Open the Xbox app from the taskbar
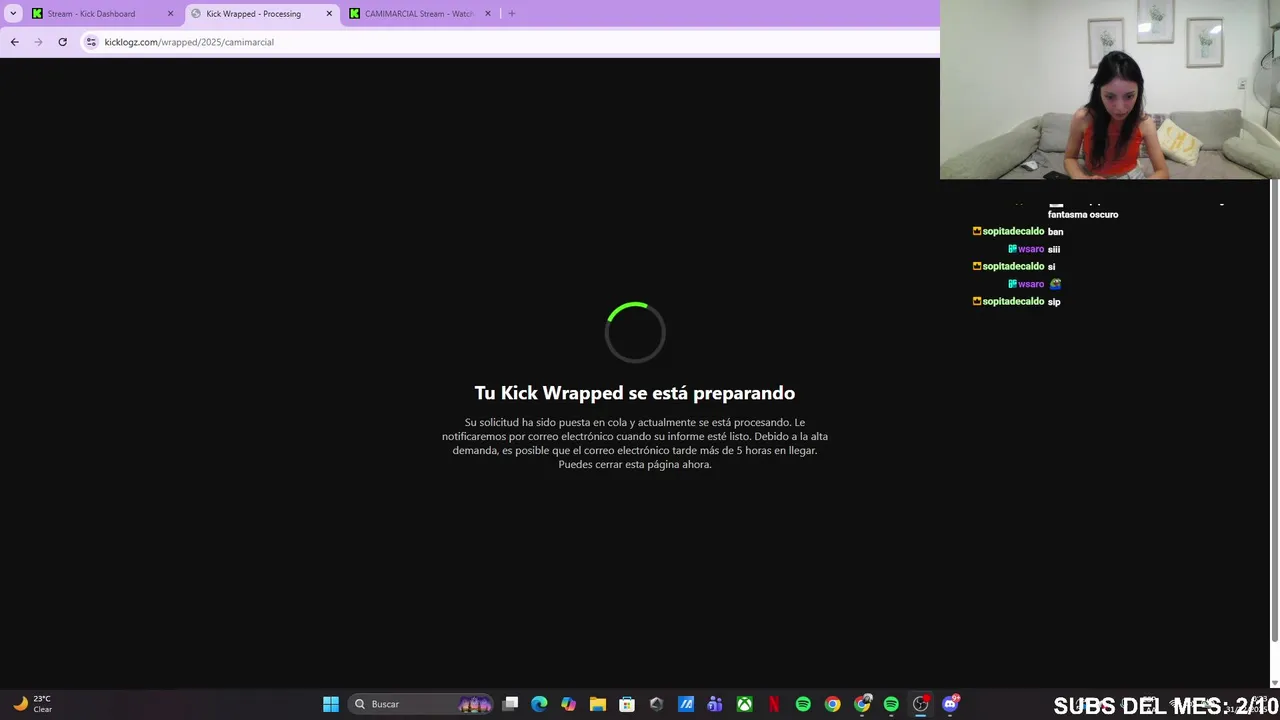Screen dimensions: 1280x720 click(744, 704)
